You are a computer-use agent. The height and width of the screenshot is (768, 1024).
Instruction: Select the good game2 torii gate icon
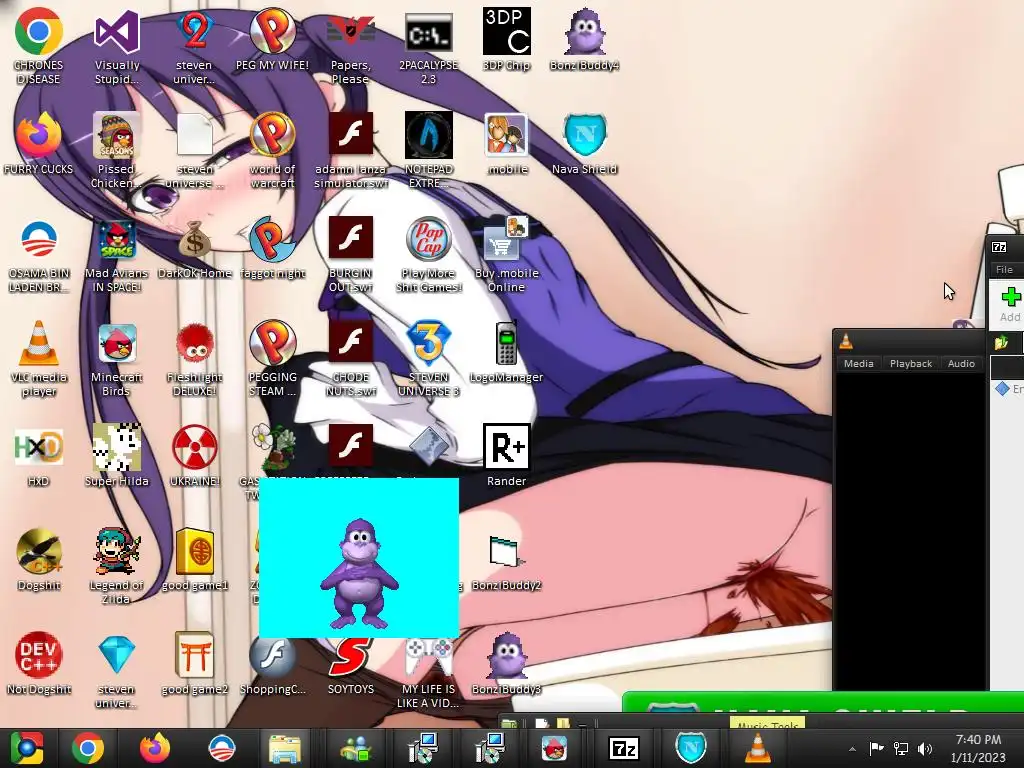(x=195, y=656)
